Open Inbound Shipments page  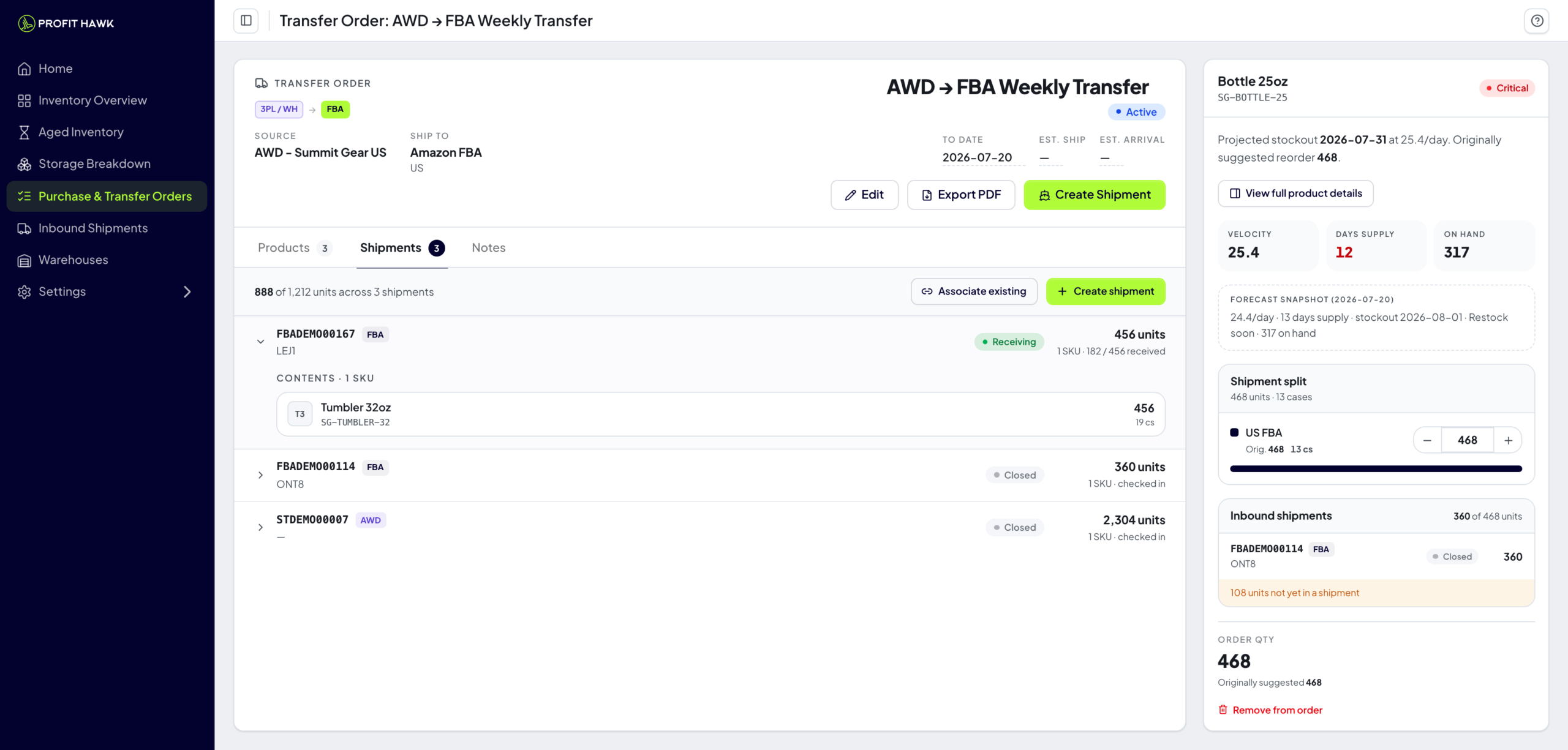(107, 228)
